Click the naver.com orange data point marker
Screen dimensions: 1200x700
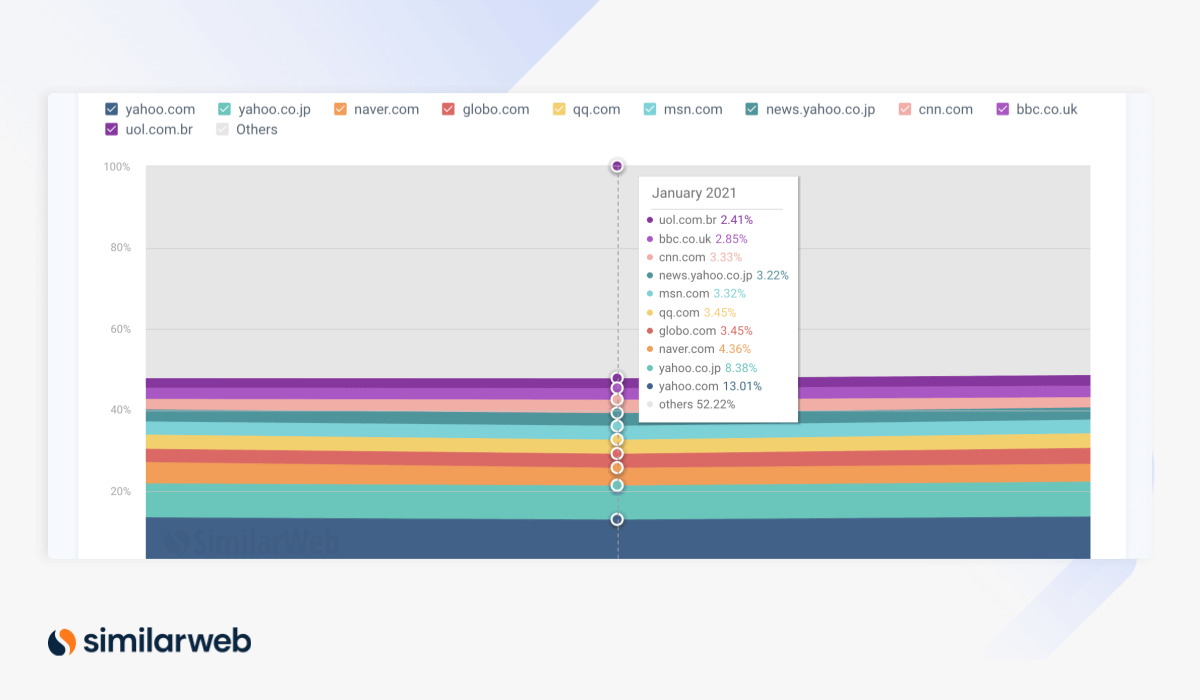[617, 467]
